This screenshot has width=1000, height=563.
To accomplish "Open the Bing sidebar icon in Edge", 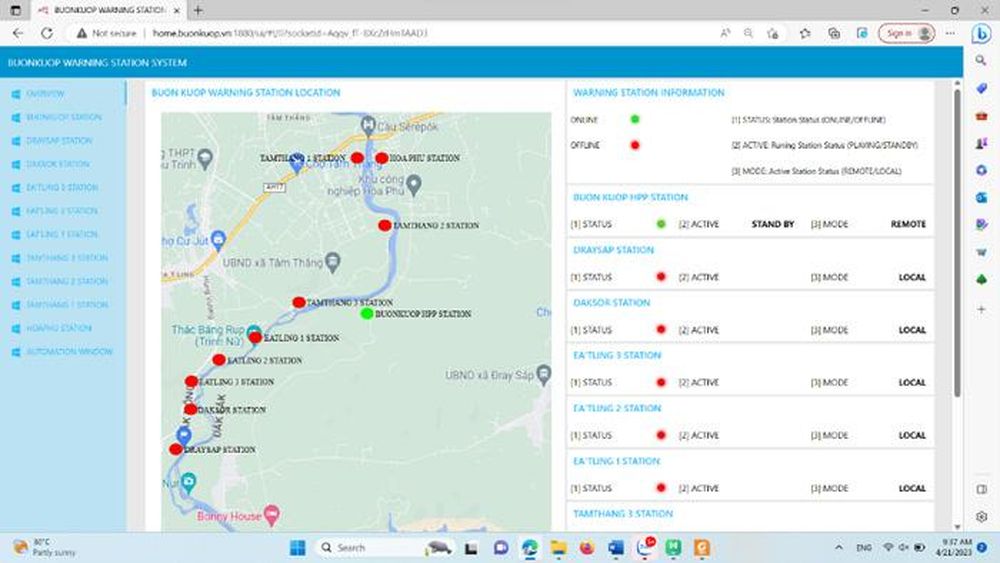I will (x=981, y=34).
